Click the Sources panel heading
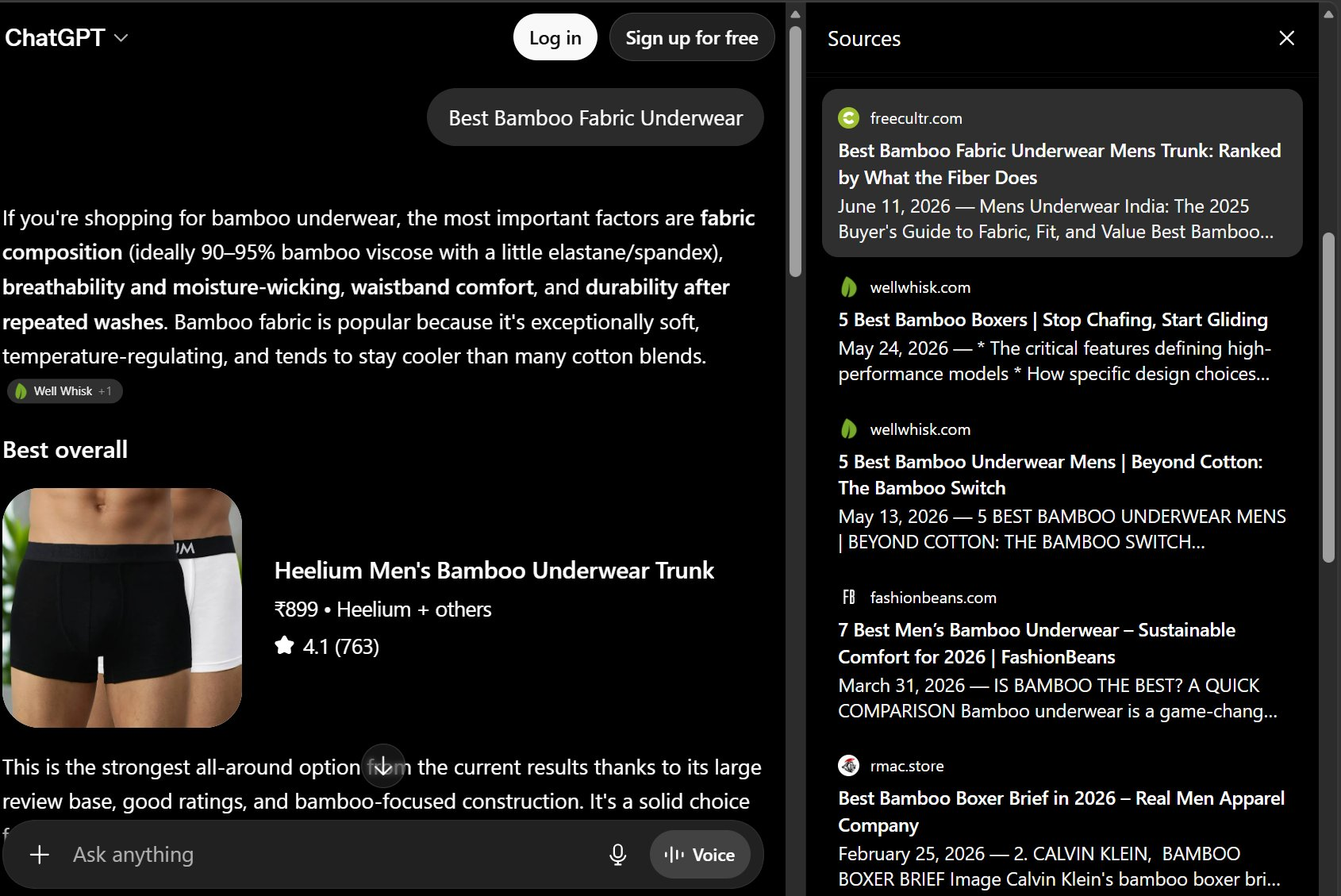This screenshot has height=896, width=1341. click(x=864, y=39)
